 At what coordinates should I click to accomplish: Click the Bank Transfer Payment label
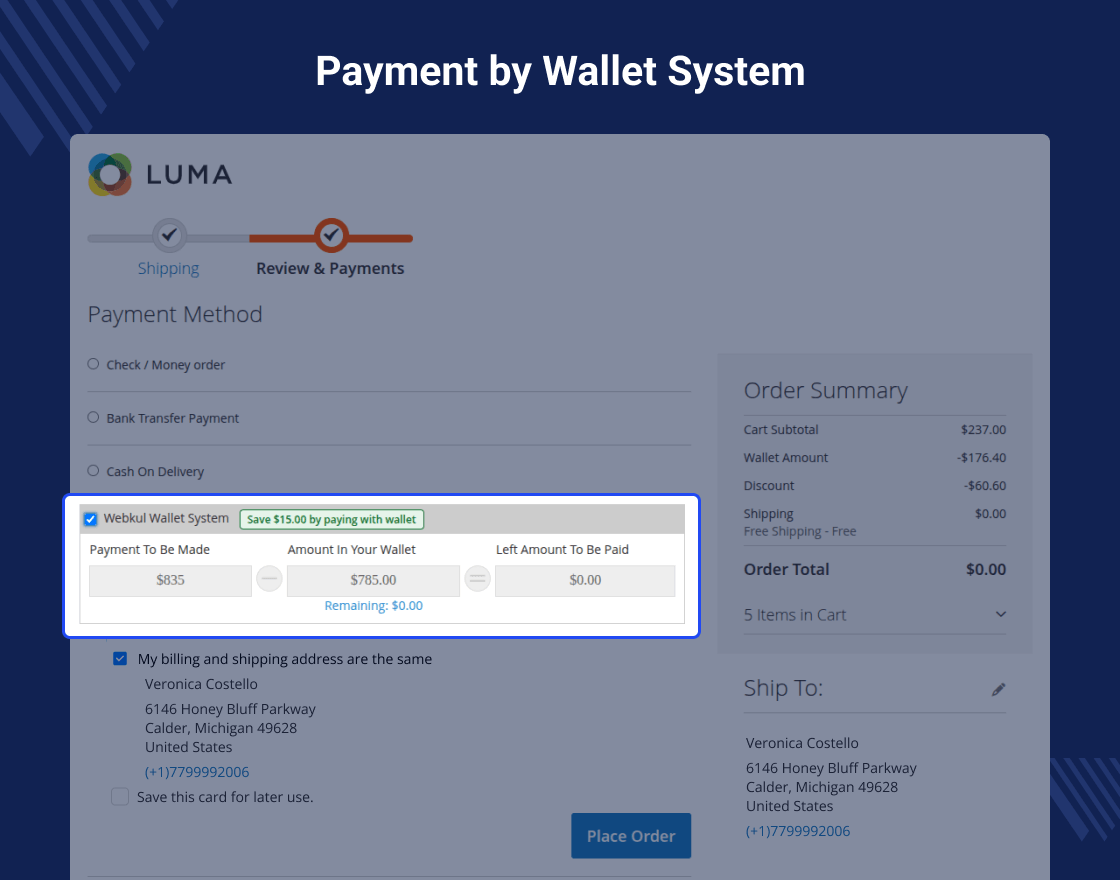click(x=173, y=419)
